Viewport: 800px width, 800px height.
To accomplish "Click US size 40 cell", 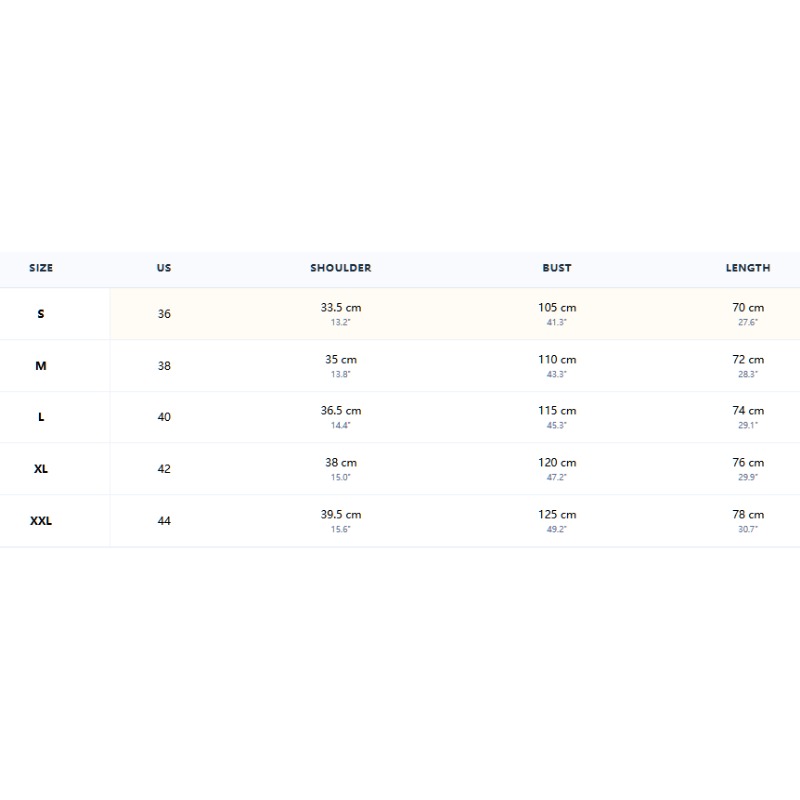I will pyautogui.click(x=164, y=417).
